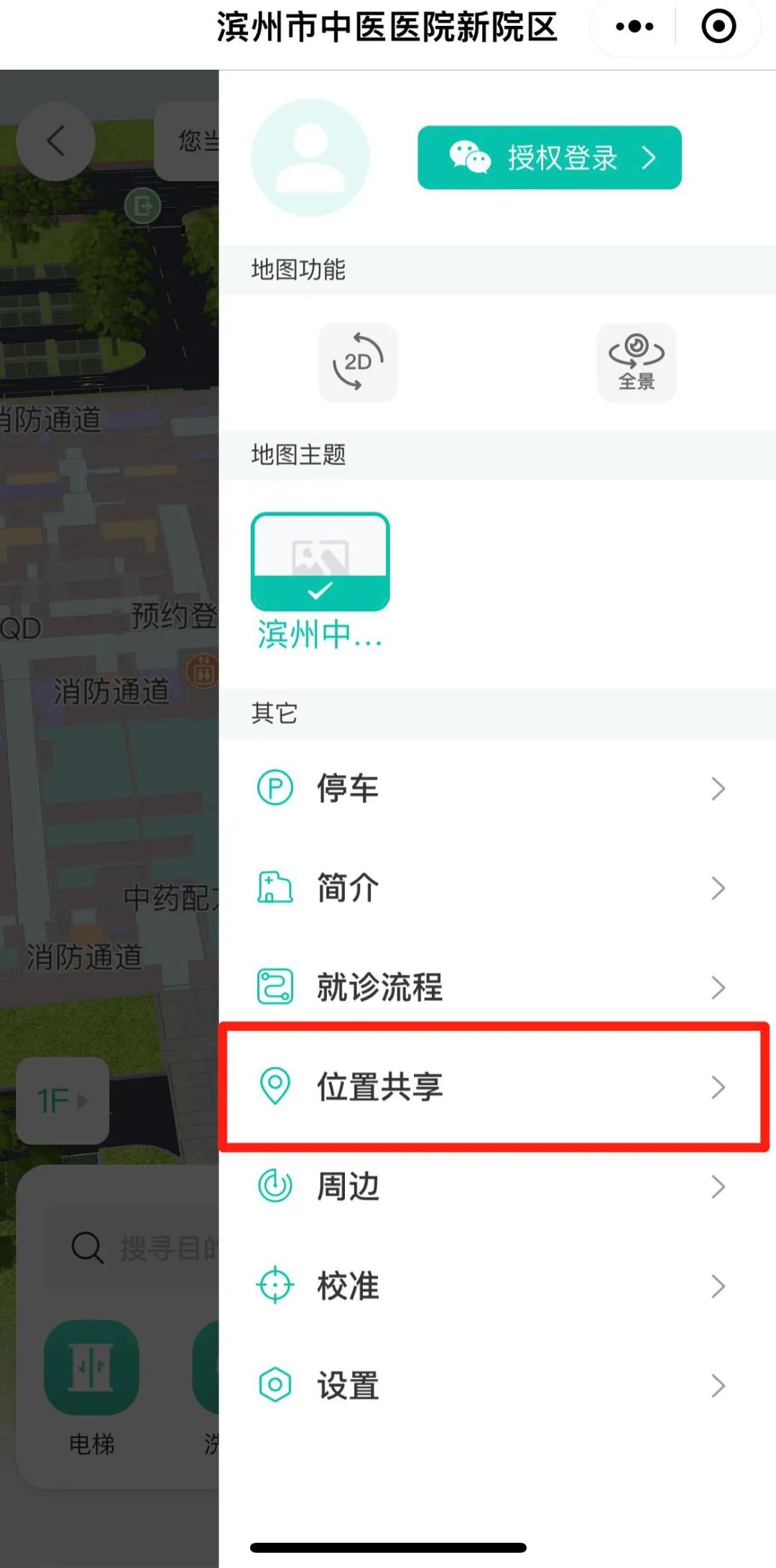Open the mini program three-dot menu
This screenshot has height=1568, width=776.
(x=634, y=27)
